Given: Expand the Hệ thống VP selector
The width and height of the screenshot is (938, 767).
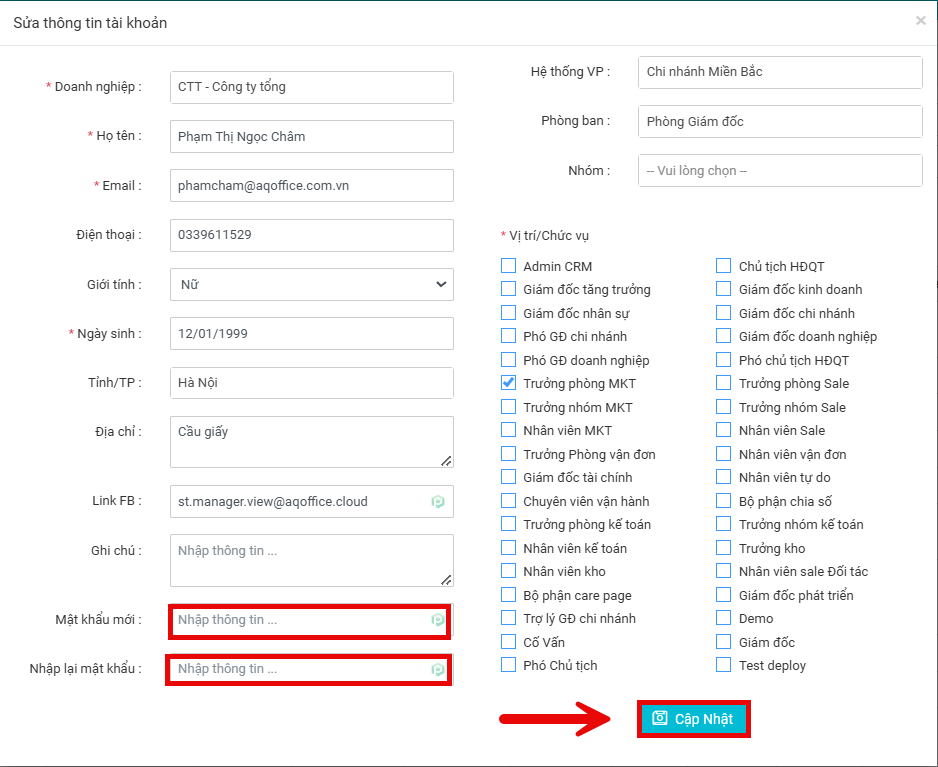Looking at the screenshot, I should tap(779, 72).
